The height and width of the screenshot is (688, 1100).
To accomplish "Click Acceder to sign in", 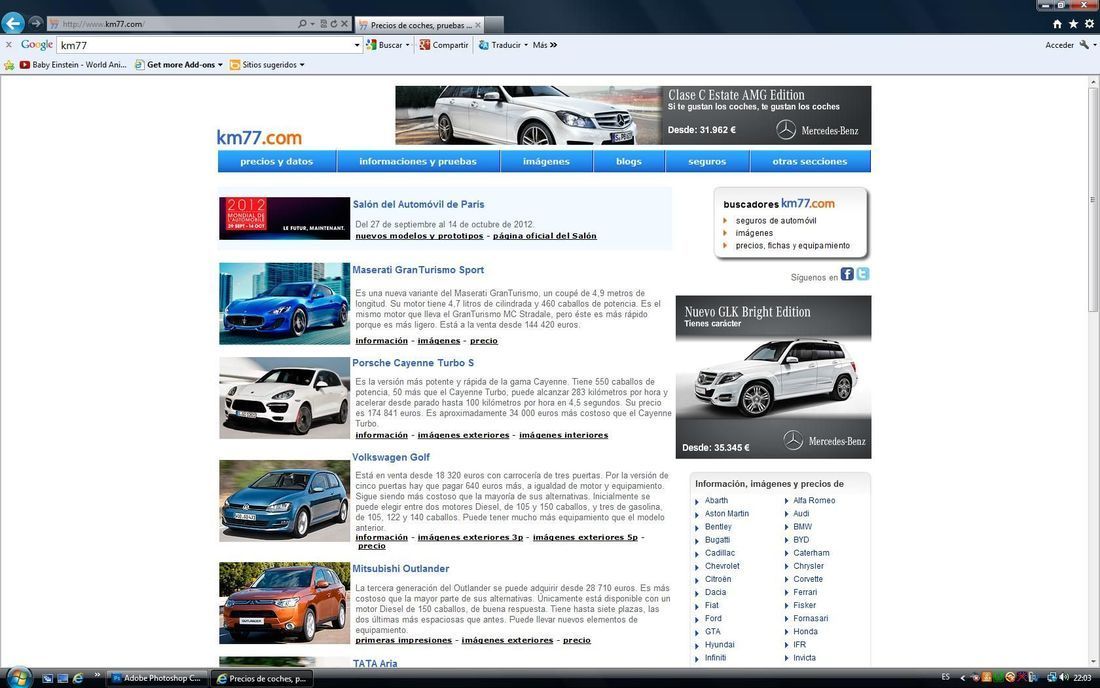I will tap(1059, 45).
